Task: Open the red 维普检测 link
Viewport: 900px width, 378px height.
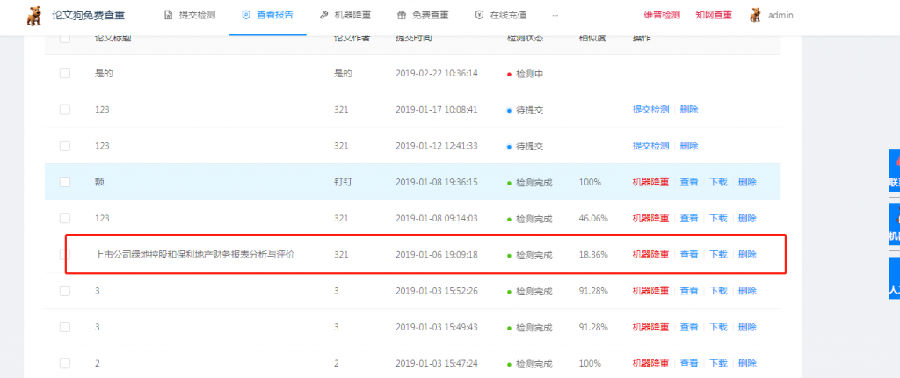Action: tap(661, 15)
